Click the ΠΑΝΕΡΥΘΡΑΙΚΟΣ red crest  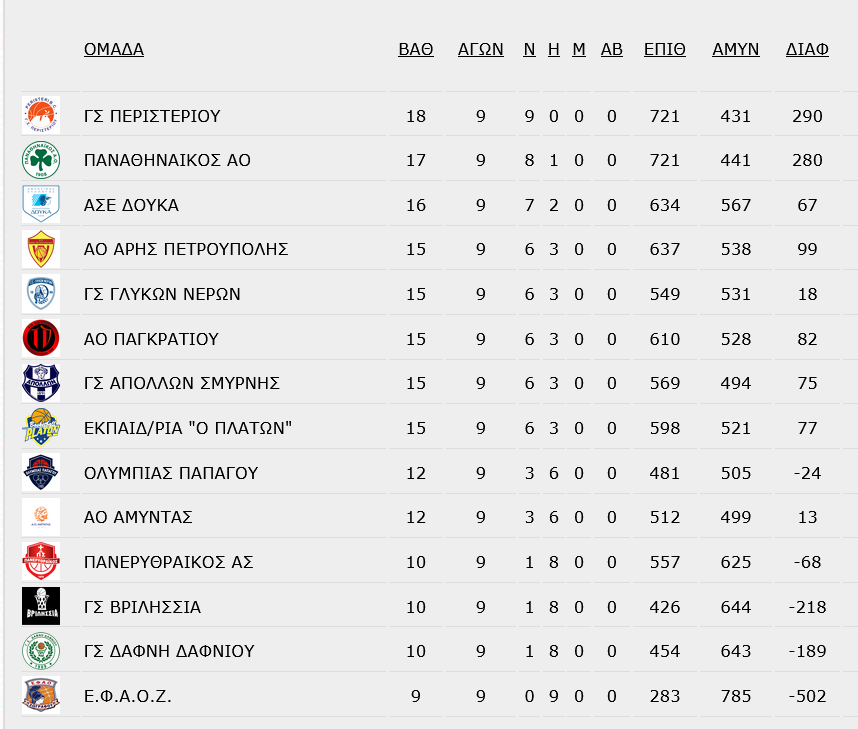tap(41, 562)
